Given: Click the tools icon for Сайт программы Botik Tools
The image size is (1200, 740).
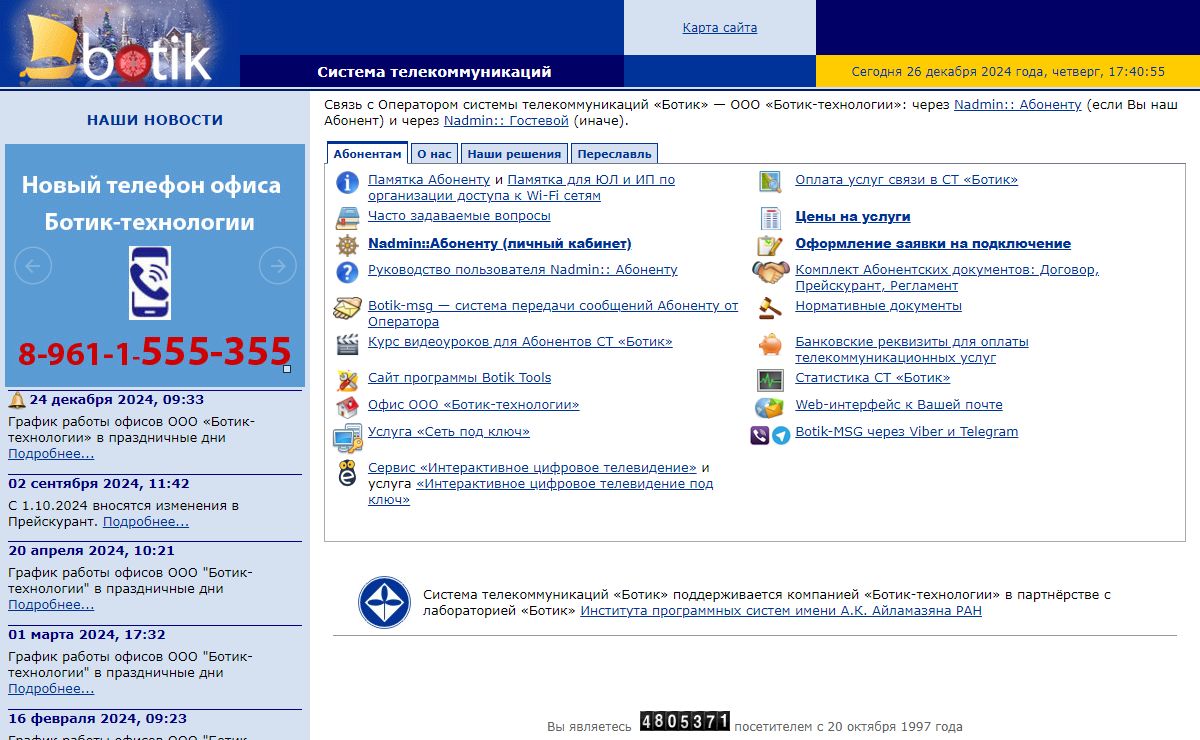Looking at the screenshot, I should click(x=347, y=380).
